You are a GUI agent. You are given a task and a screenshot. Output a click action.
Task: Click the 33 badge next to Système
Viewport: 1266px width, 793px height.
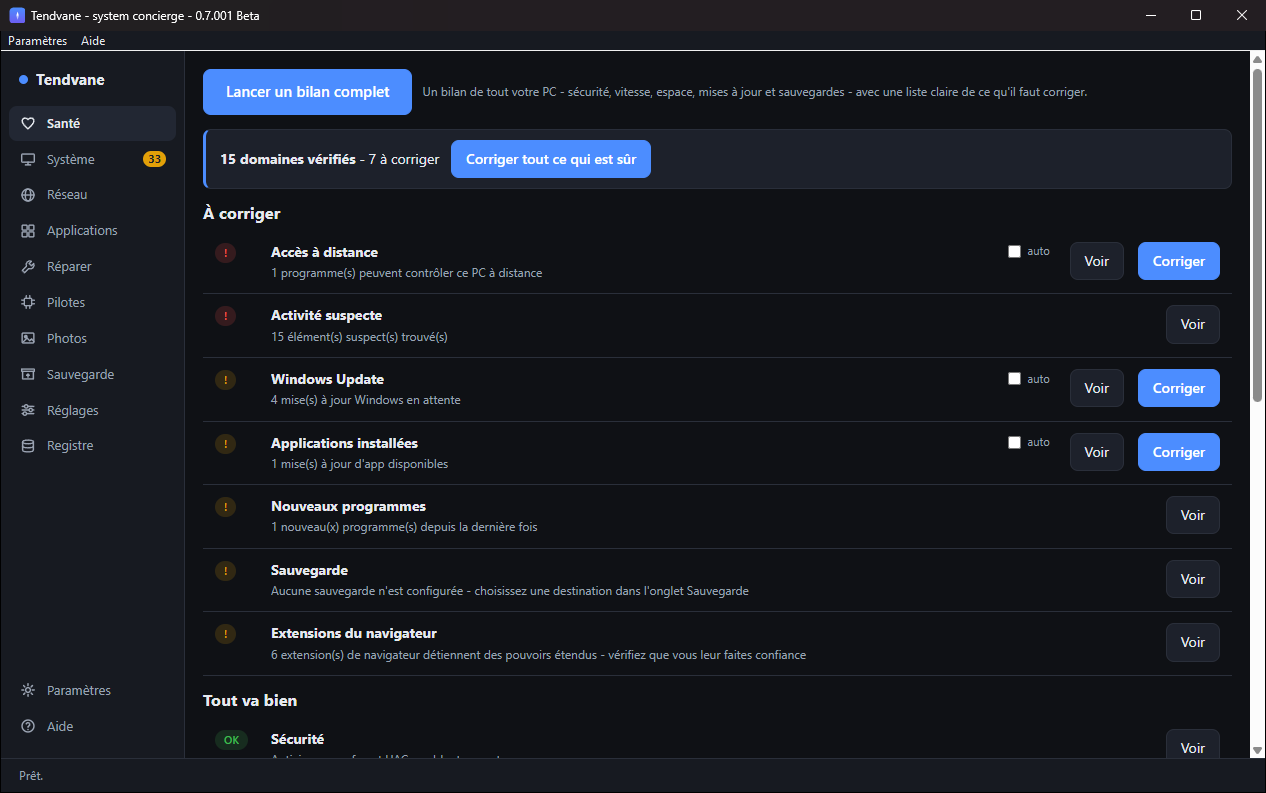coord(154,159)
